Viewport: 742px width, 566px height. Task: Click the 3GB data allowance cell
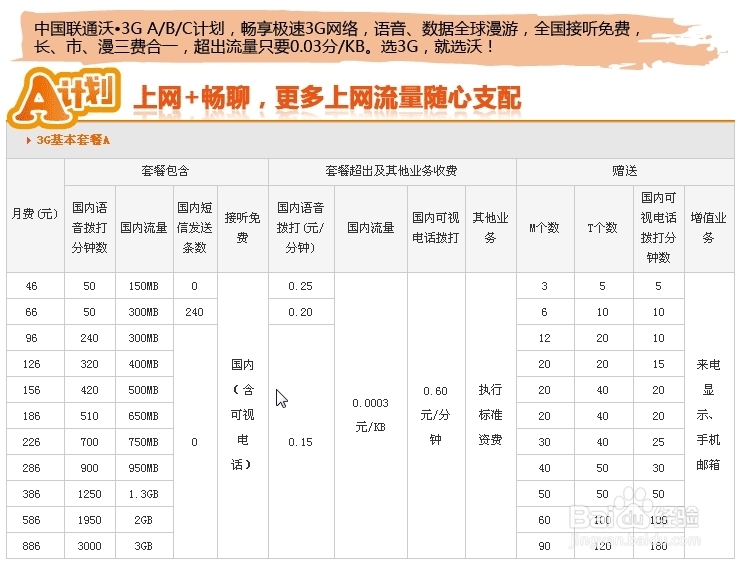144,546
